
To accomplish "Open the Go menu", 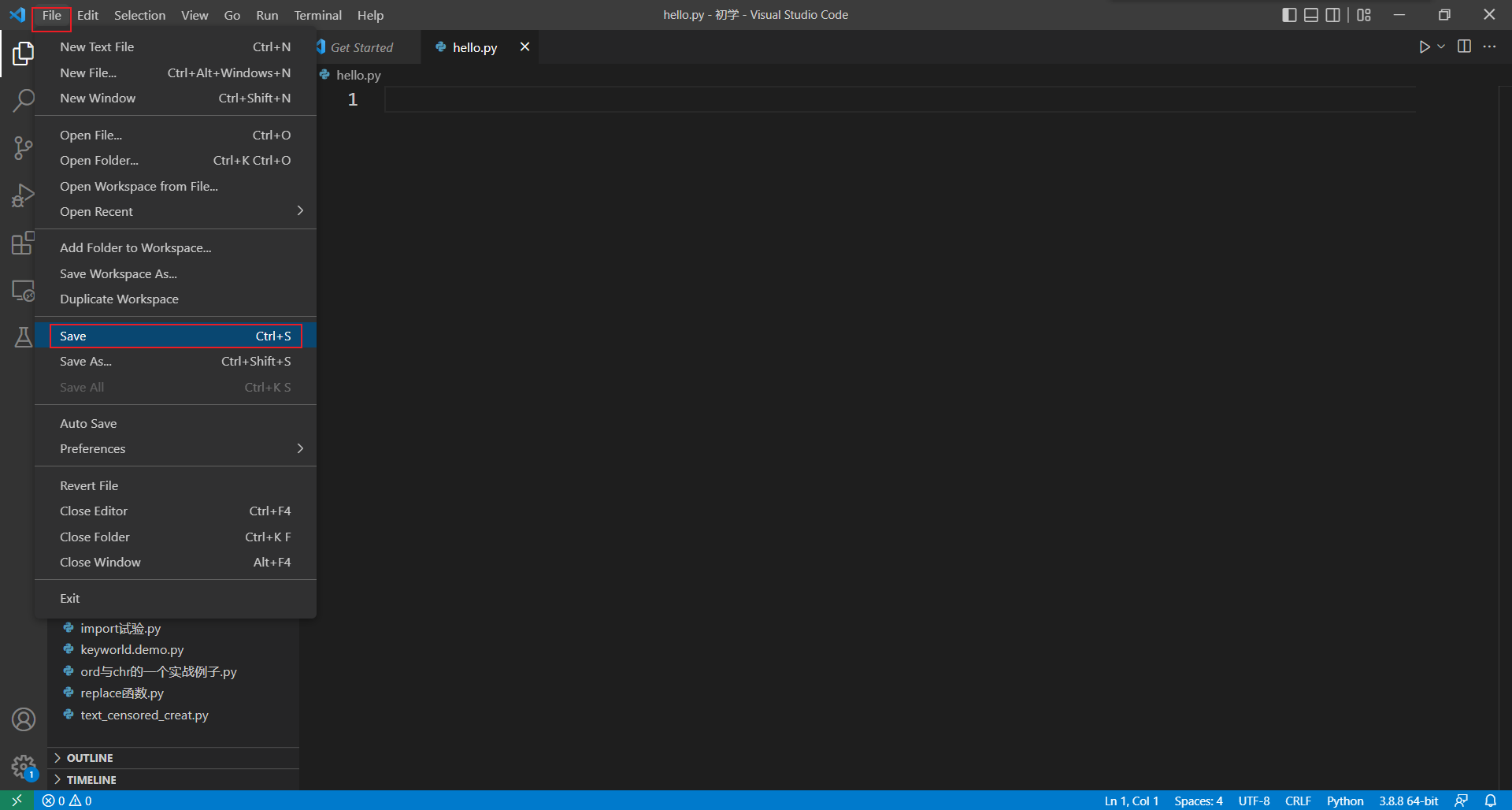I will click(232, 15).
